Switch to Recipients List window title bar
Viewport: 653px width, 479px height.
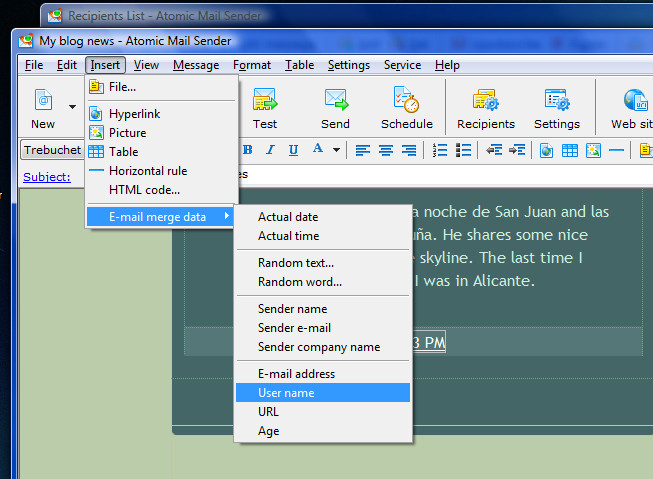pyautogui.click(x=346, y=16)
